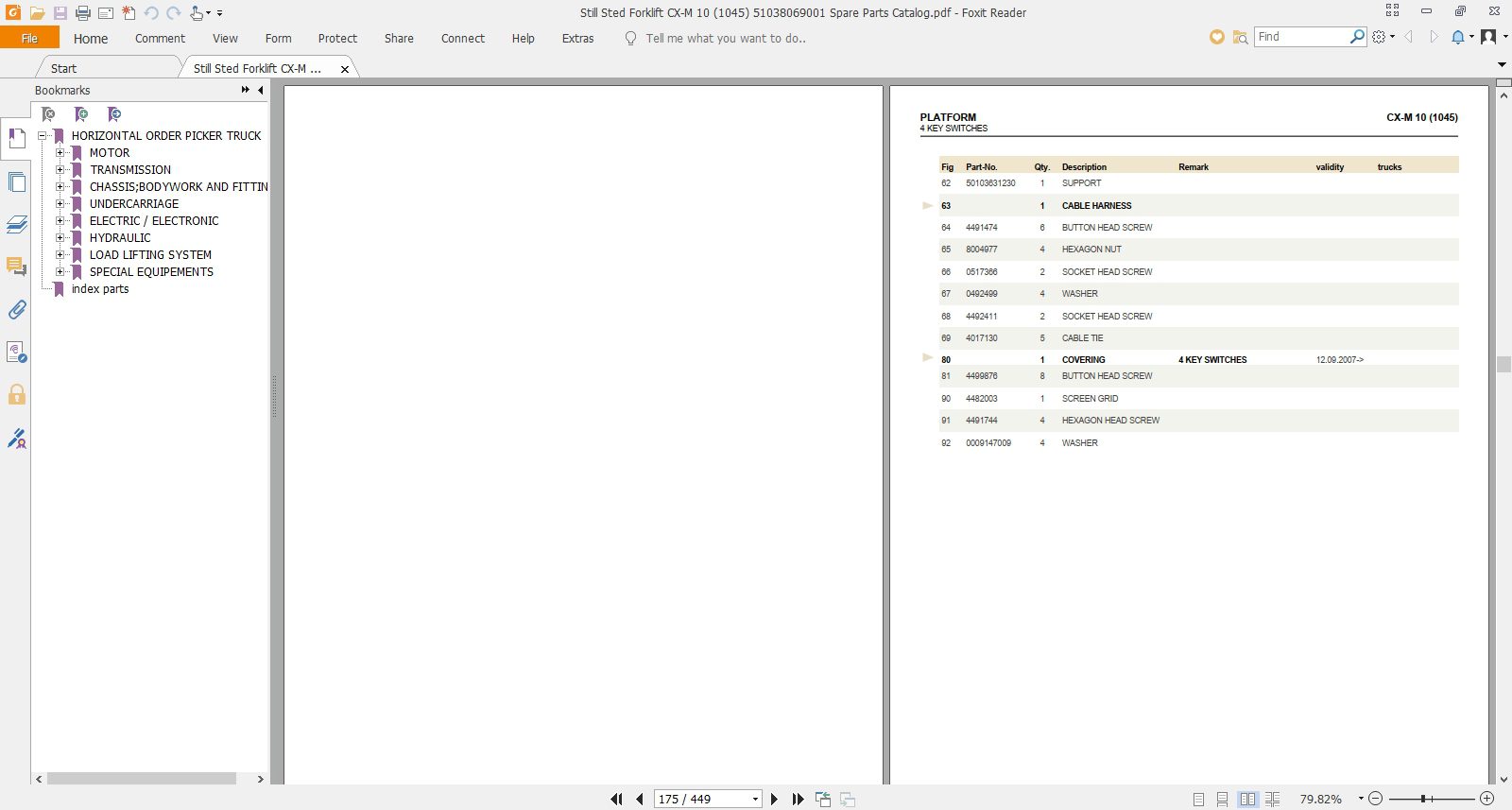Select single page view mode

(x=1198, y=799)
